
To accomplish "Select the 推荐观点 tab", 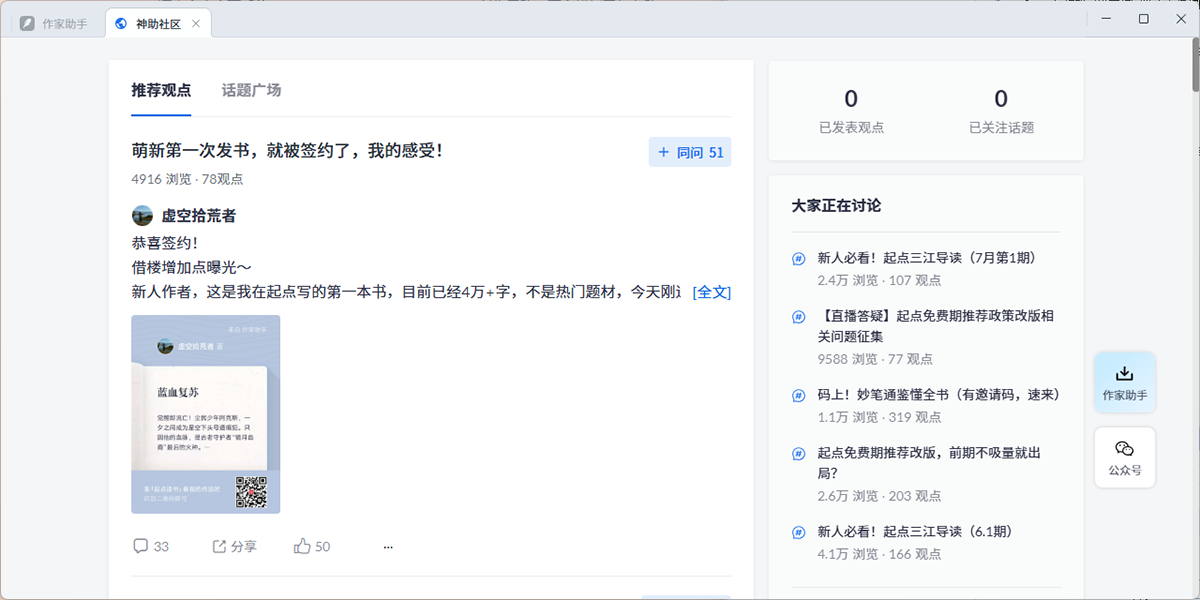I will (161, 90).
